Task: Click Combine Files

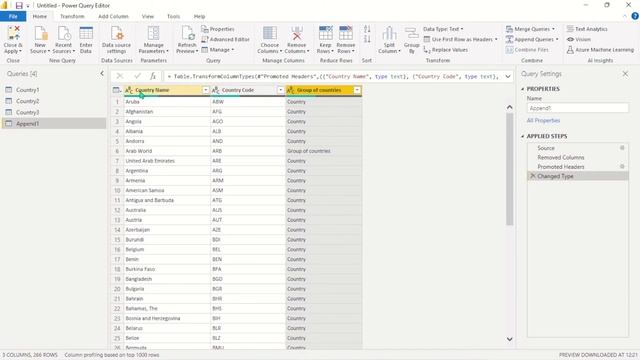Action: (527, 49)
